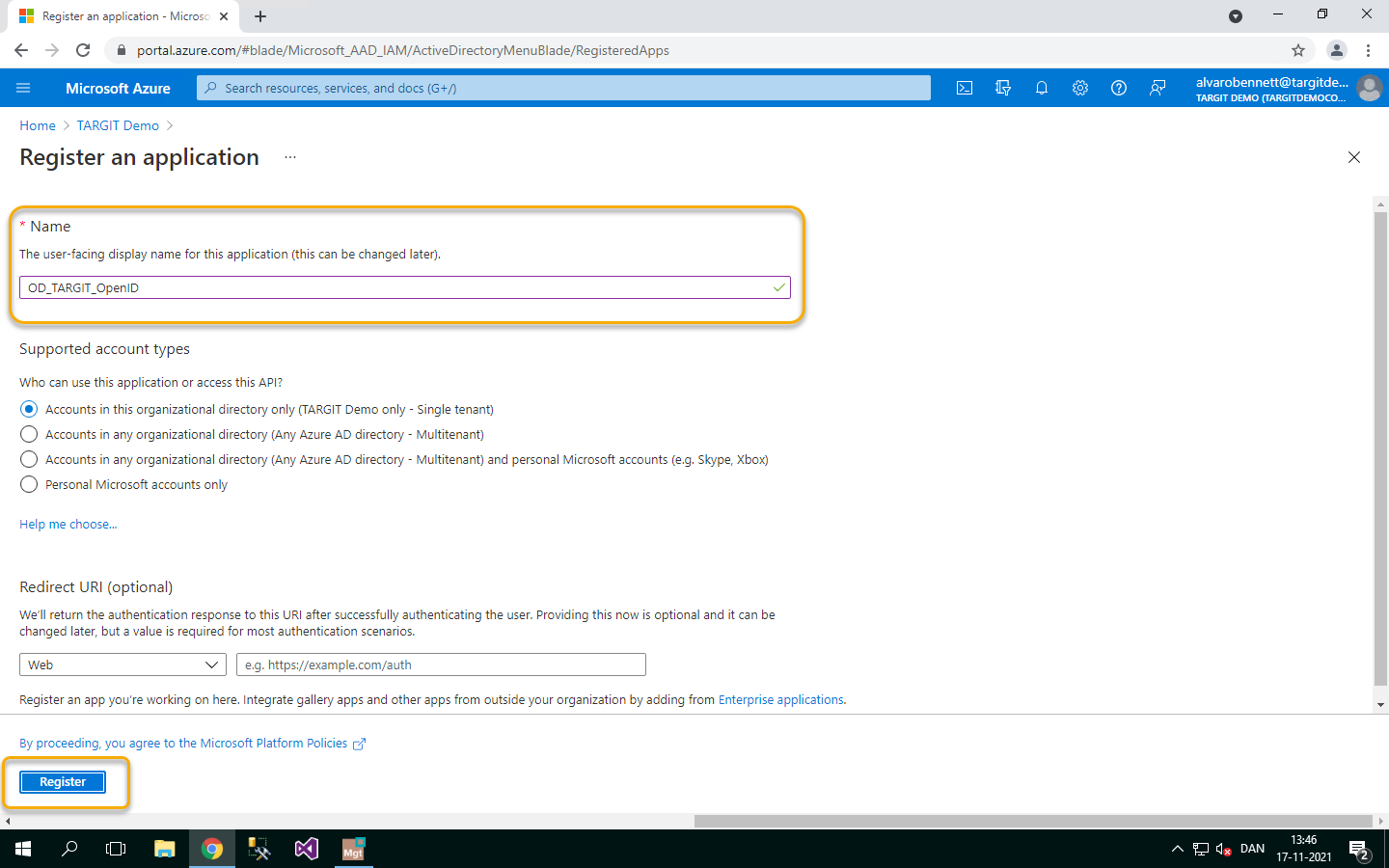The width and height of the screenshot is (1389, 868).
Task: Select Personal Microsoft accounts only
Action: coord(29,485)
